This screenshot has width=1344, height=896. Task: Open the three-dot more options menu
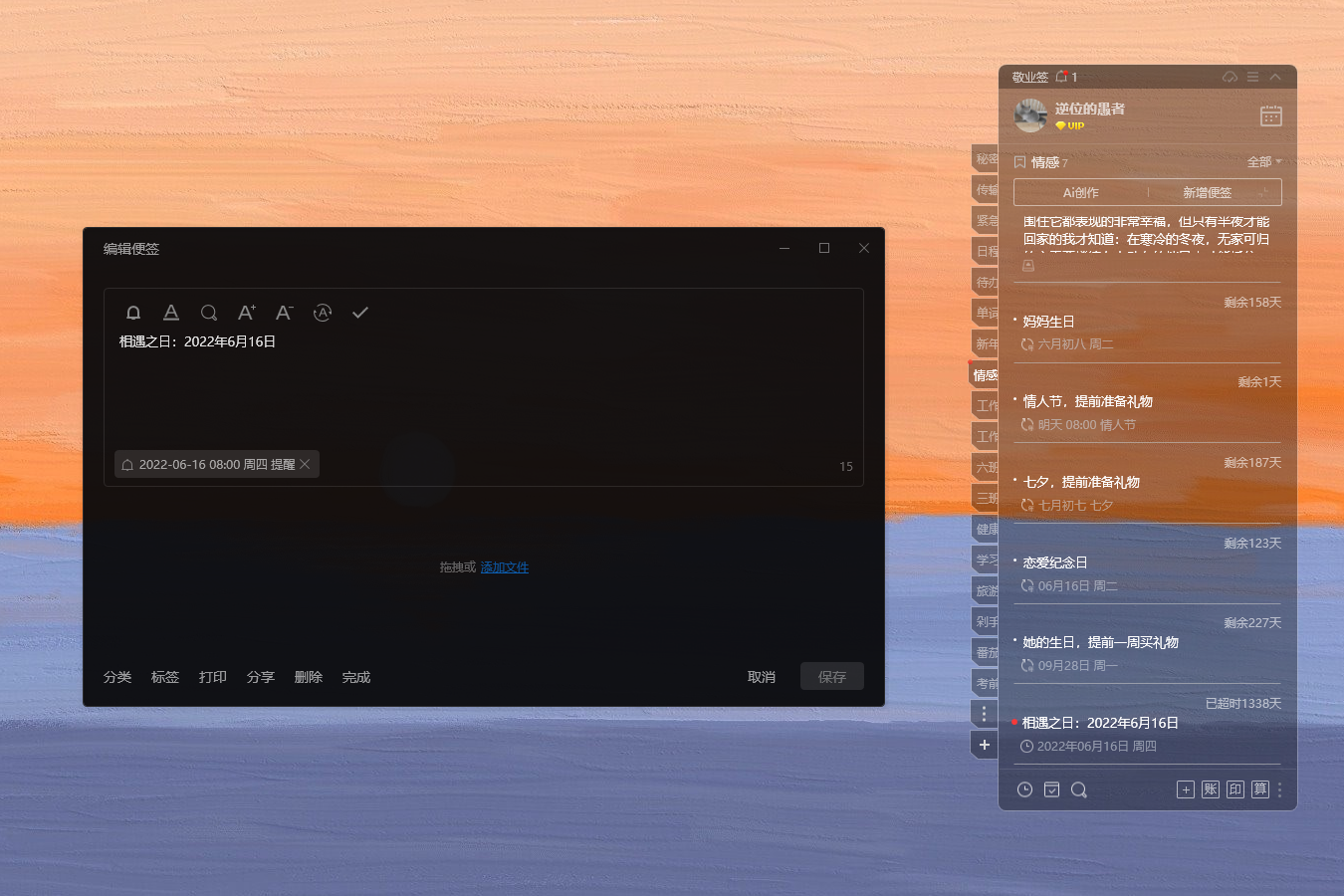[x=1280, y=789]
